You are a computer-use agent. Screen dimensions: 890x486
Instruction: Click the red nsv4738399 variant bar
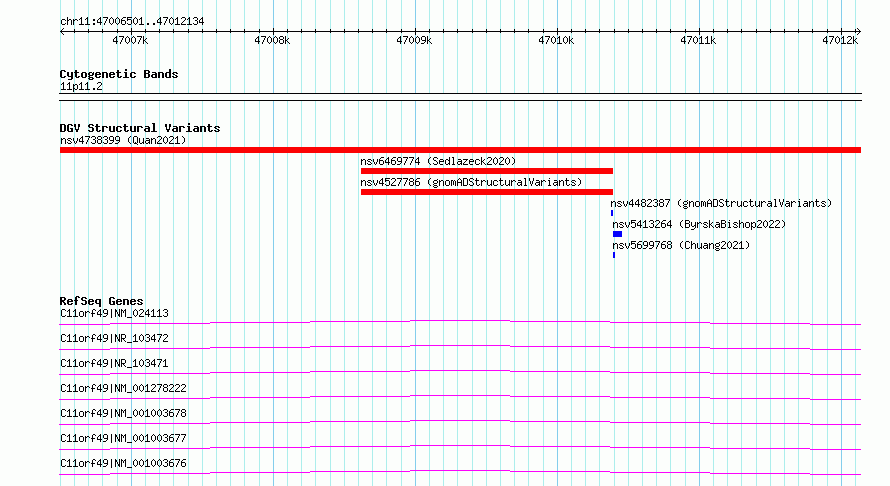(x=460, y=150)
